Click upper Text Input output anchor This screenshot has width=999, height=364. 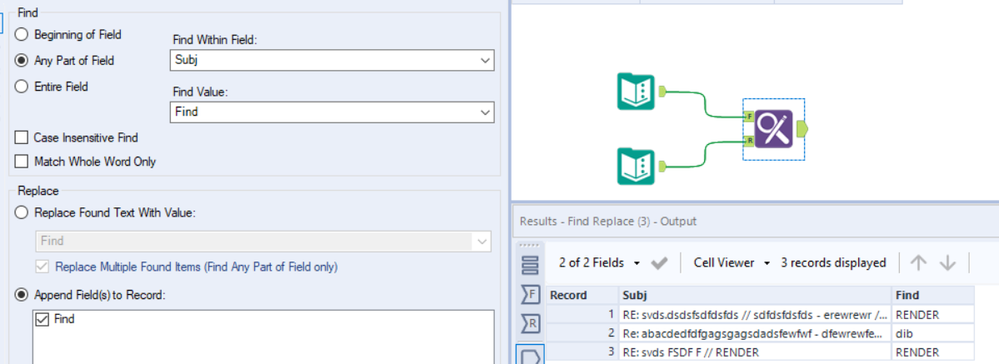662,91
